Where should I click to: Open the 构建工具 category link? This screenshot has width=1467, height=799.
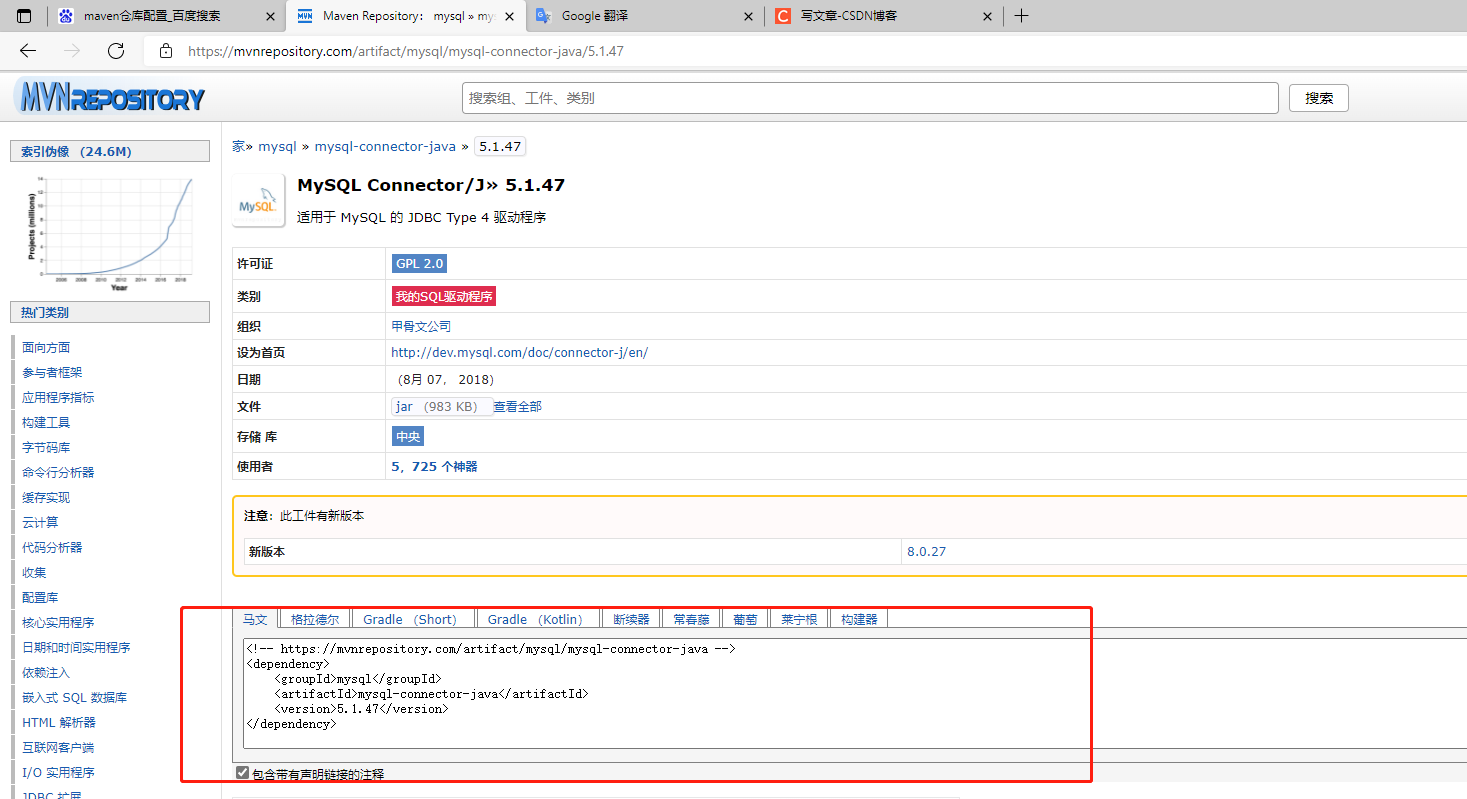tap(46, 423)
